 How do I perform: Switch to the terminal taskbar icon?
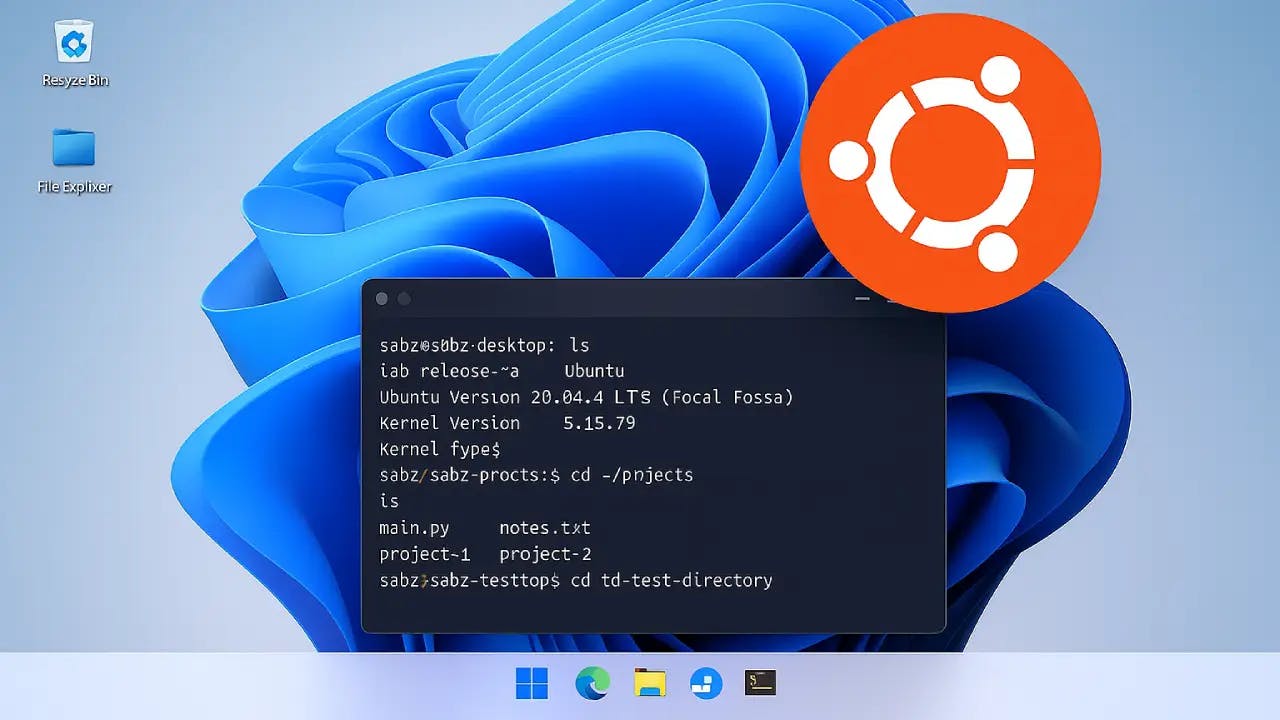tap(761, 683)
